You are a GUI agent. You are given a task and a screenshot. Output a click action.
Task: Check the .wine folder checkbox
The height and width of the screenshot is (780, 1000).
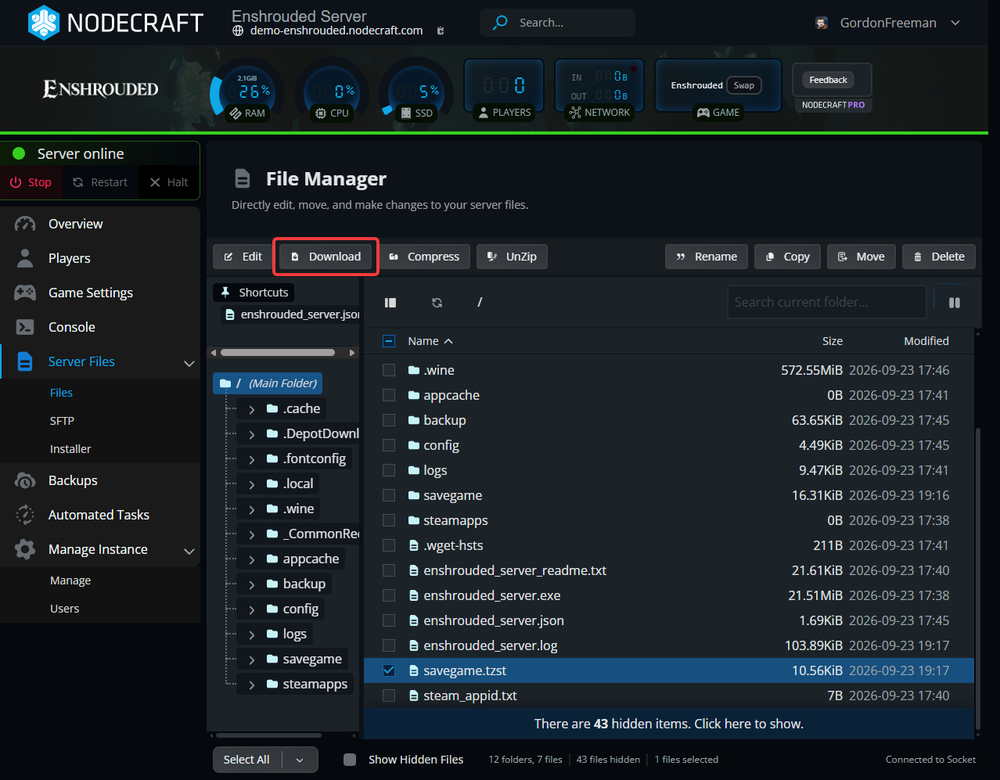point(388,370)
